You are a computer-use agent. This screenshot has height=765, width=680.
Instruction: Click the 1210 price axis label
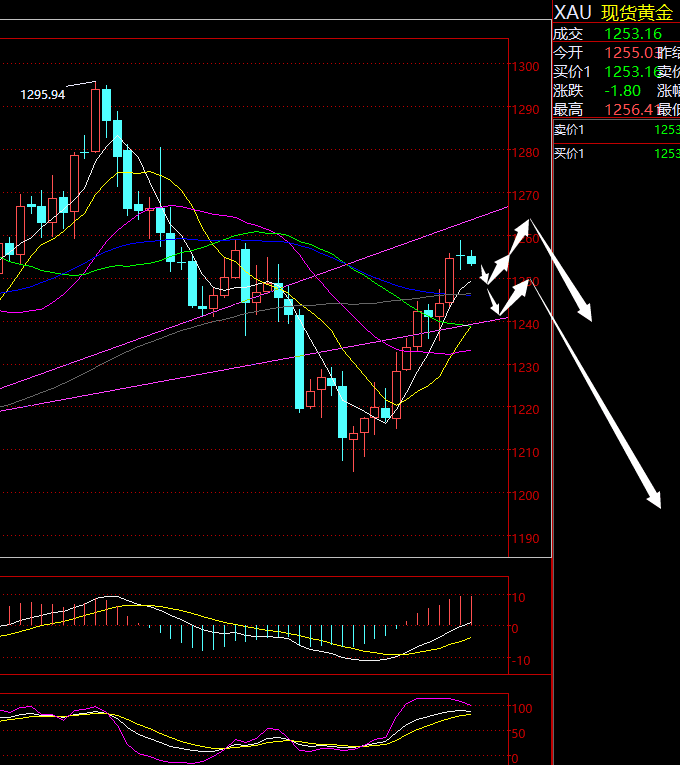pyautogui.click(x=525, y=453)
